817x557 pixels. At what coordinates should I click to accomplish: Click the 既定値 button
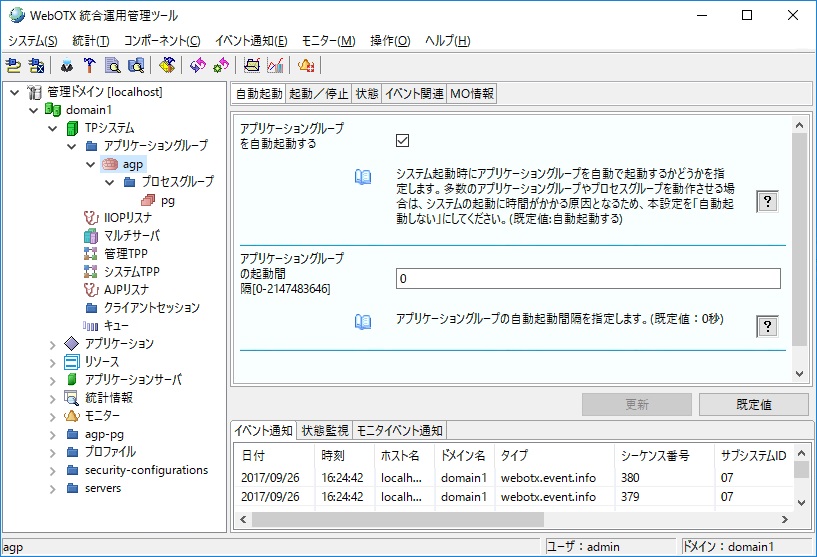pos(753,404)
